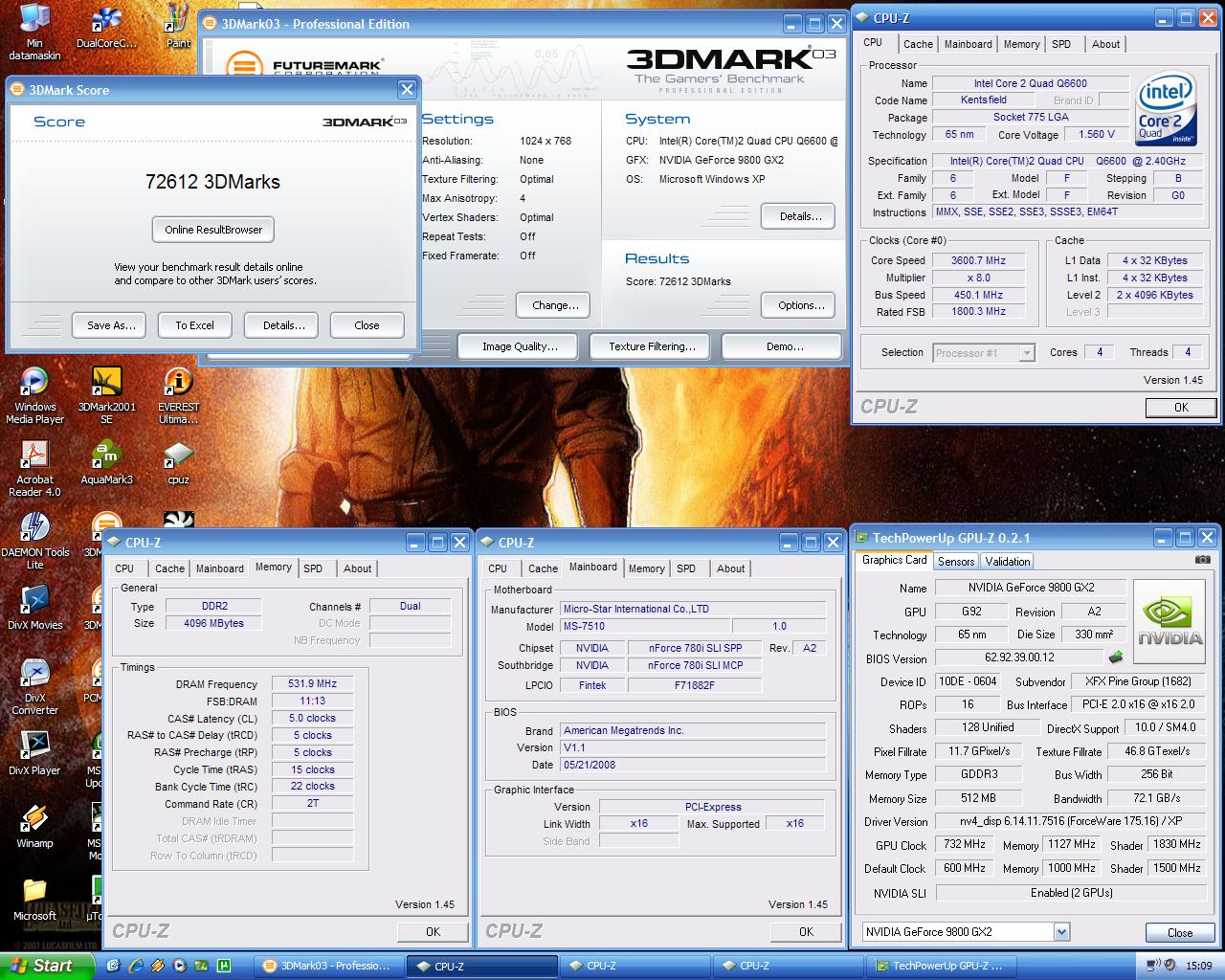The width and height of the screenshot is (1225, 980).
Task: Switch to the Sensors tab in GPU-Z
Action: pos(956,562)
